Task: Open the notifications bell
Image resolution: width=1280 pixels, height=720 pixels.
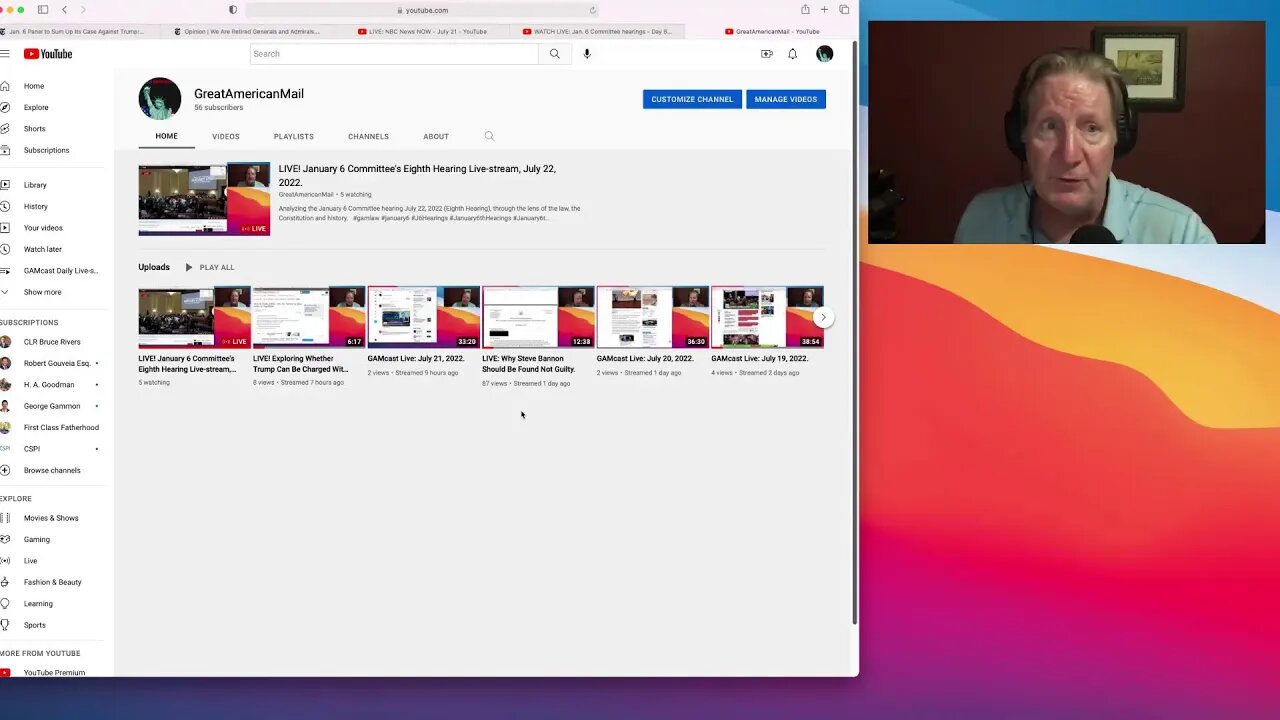Action: (793, 54)
